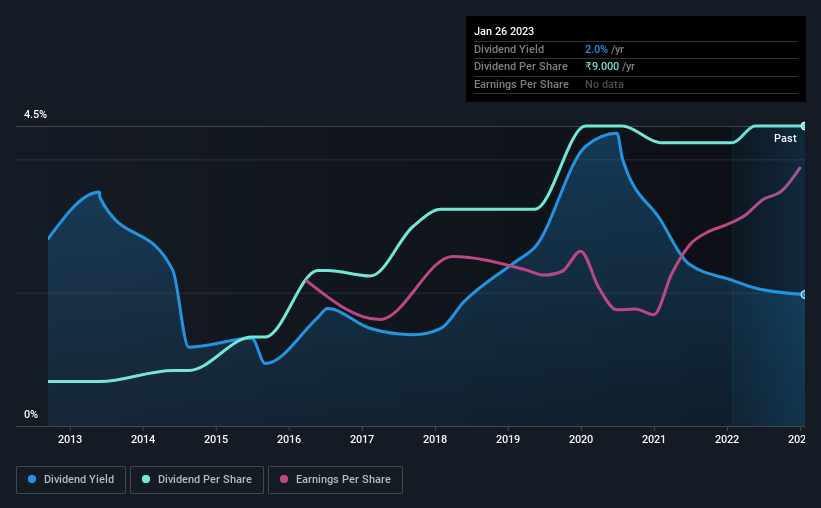The height and width of the screenshot is (508, 821).
Task: Click the pink Earnings Per Share legend dot
Action: tap(284, 479)
